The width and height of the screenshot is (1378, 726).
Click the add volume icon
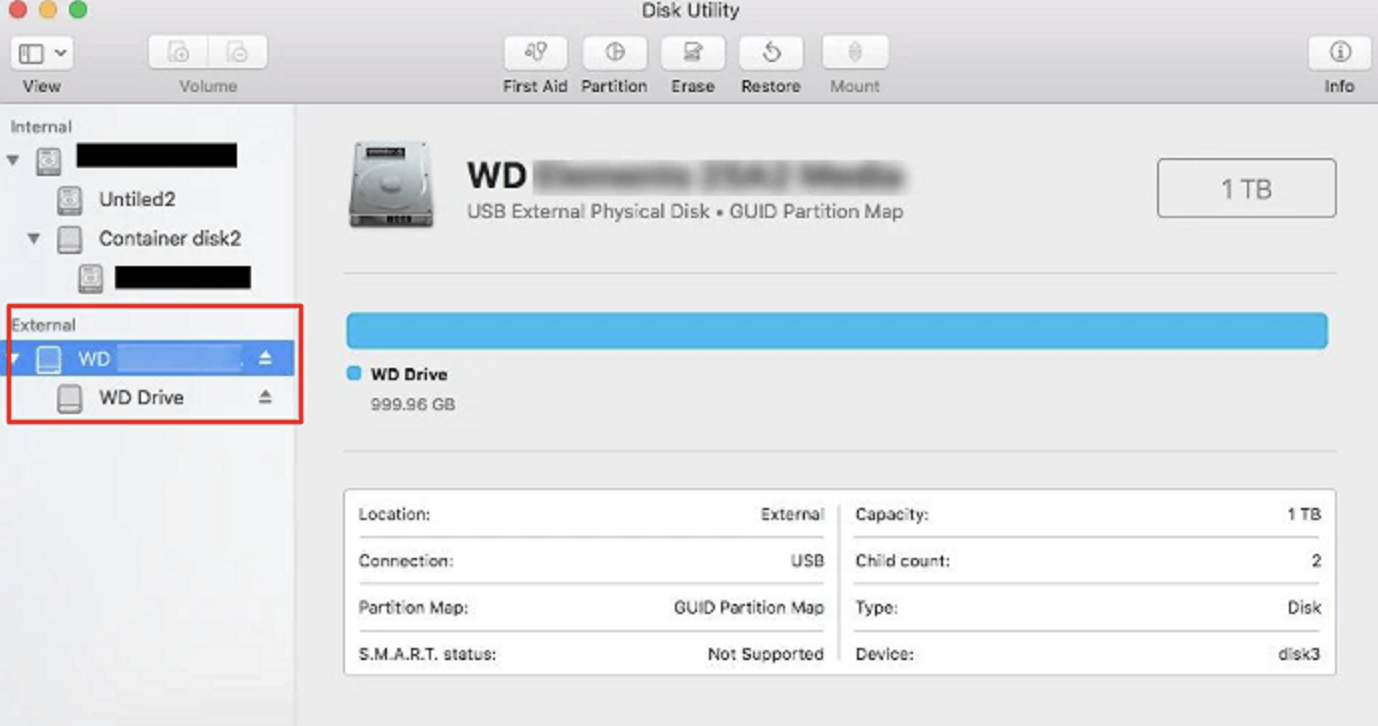(x=178, y=53)
